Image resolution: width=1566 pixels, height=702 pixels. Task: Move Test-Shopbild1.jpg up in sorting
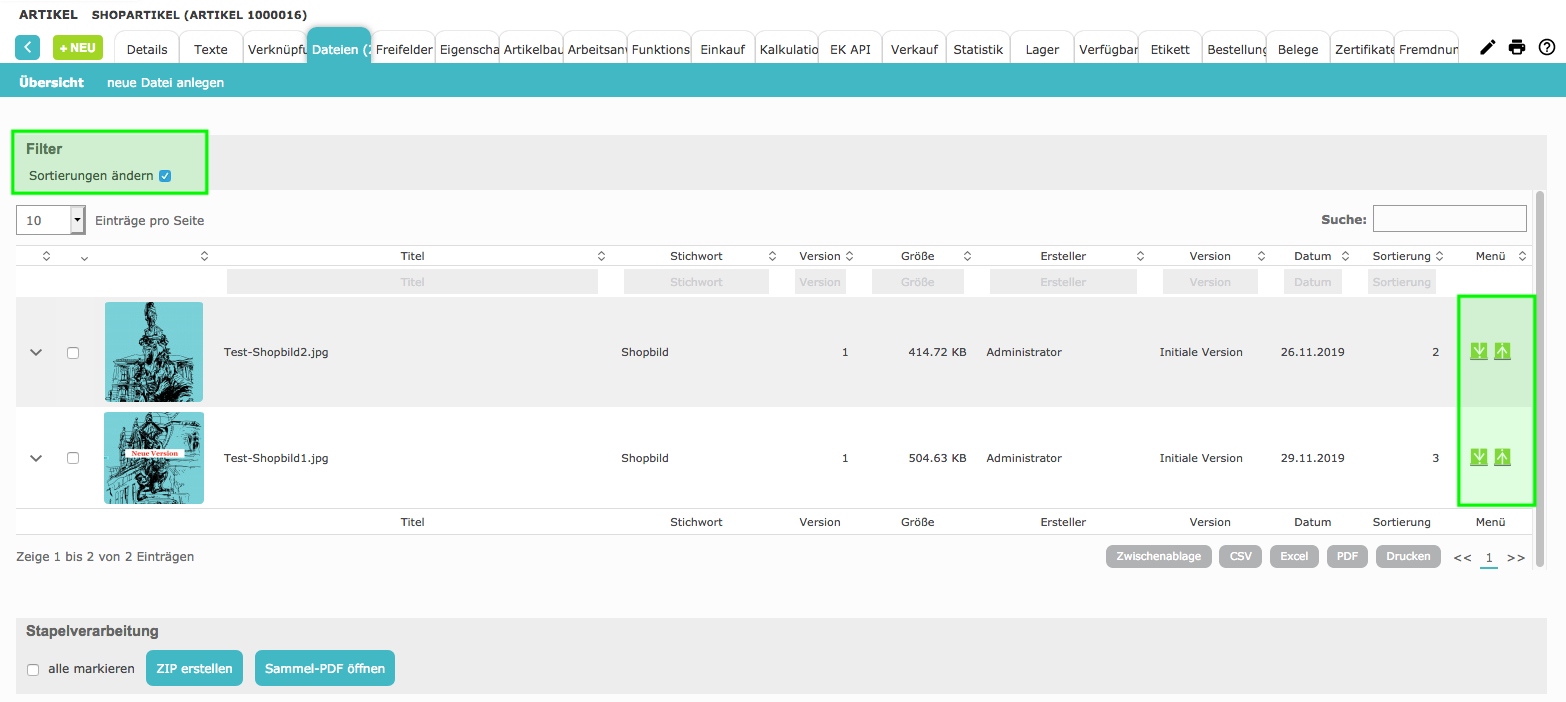tap(1502, 457)
